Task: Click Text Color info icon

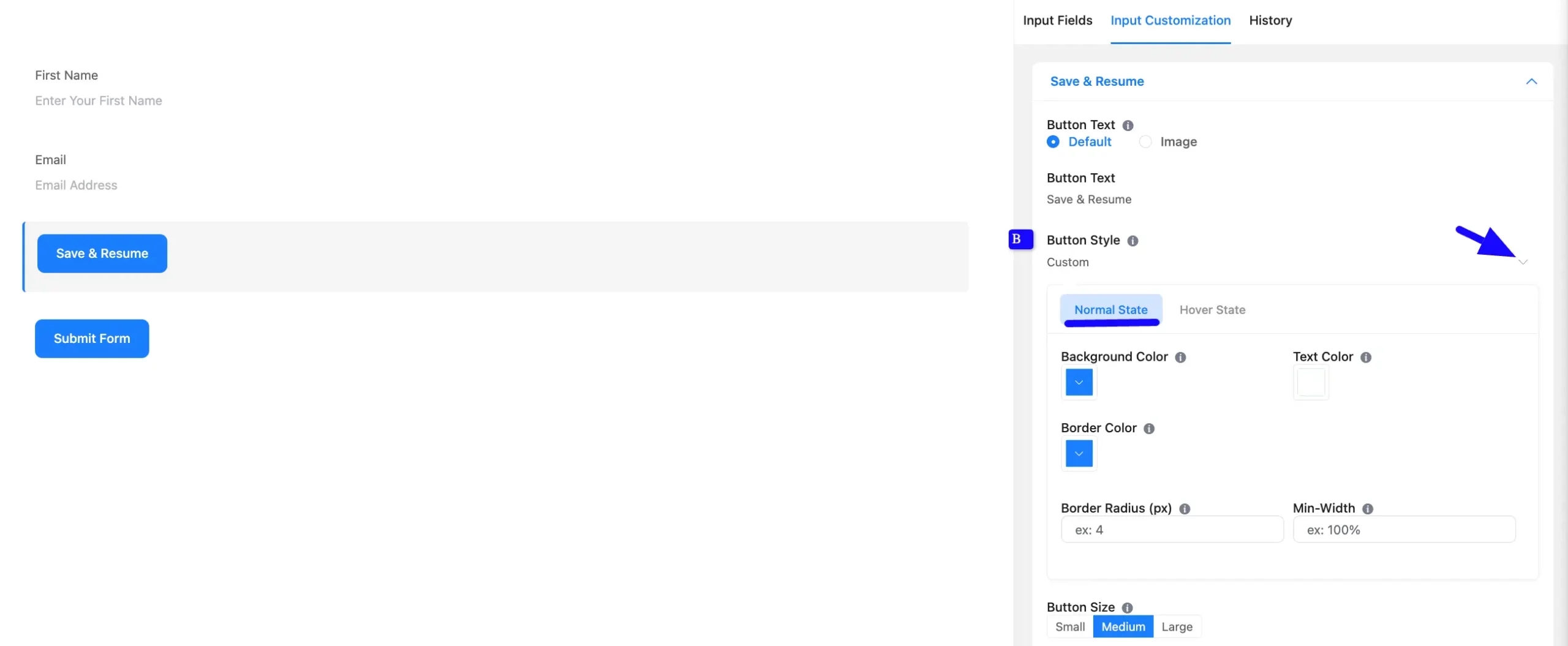Action: (x=1365, y=358)
